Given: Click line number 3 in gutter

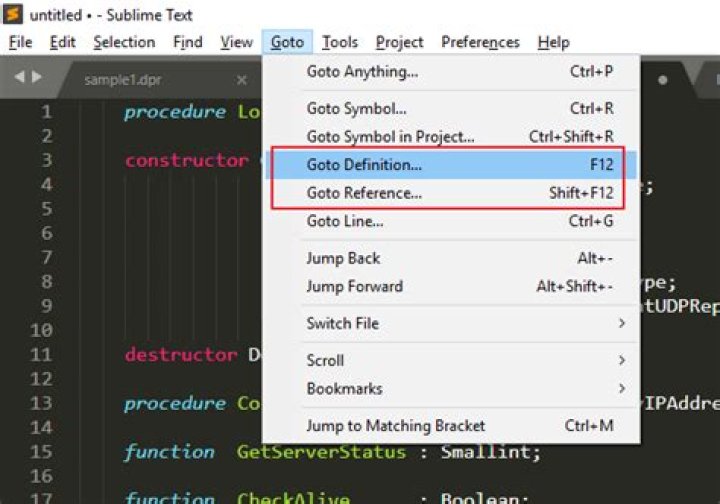Looking at the screenshot, I should tap(47, 160).
